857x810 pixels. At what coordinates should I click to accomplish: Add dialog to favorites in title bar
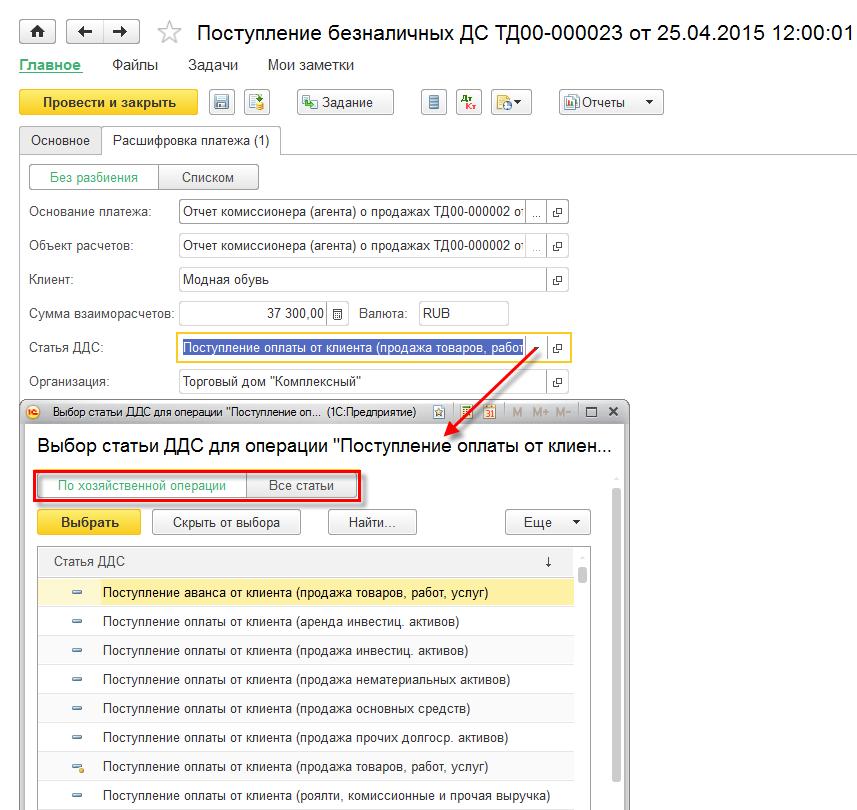(x=439, y=412)
